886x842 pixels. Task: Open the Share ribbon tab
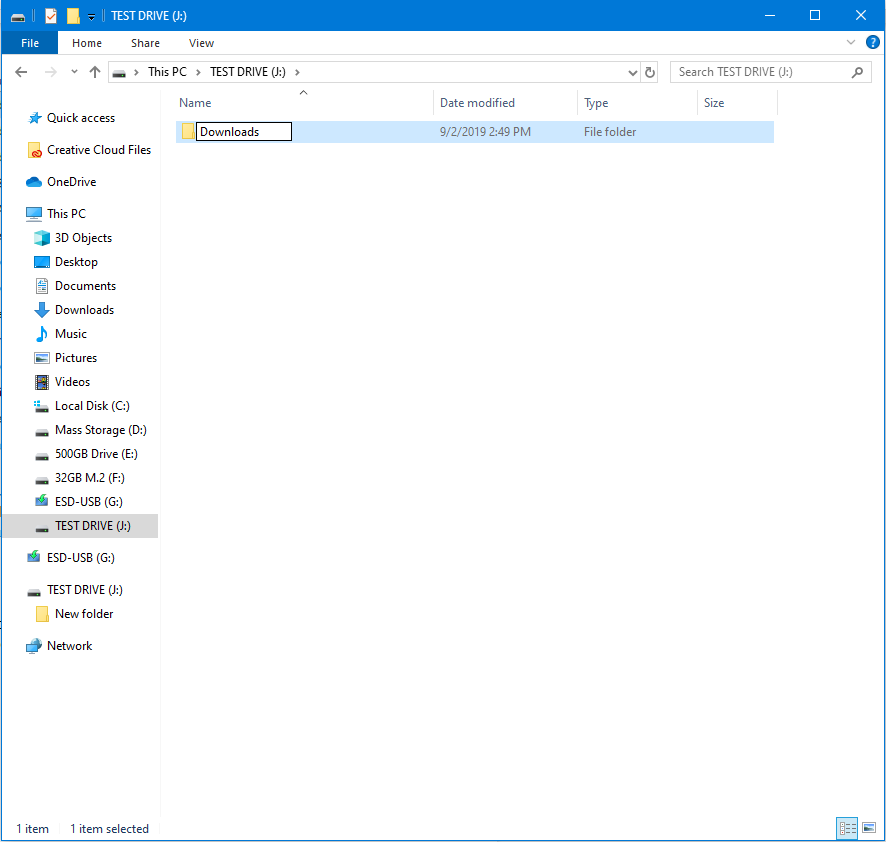(145, 43)
